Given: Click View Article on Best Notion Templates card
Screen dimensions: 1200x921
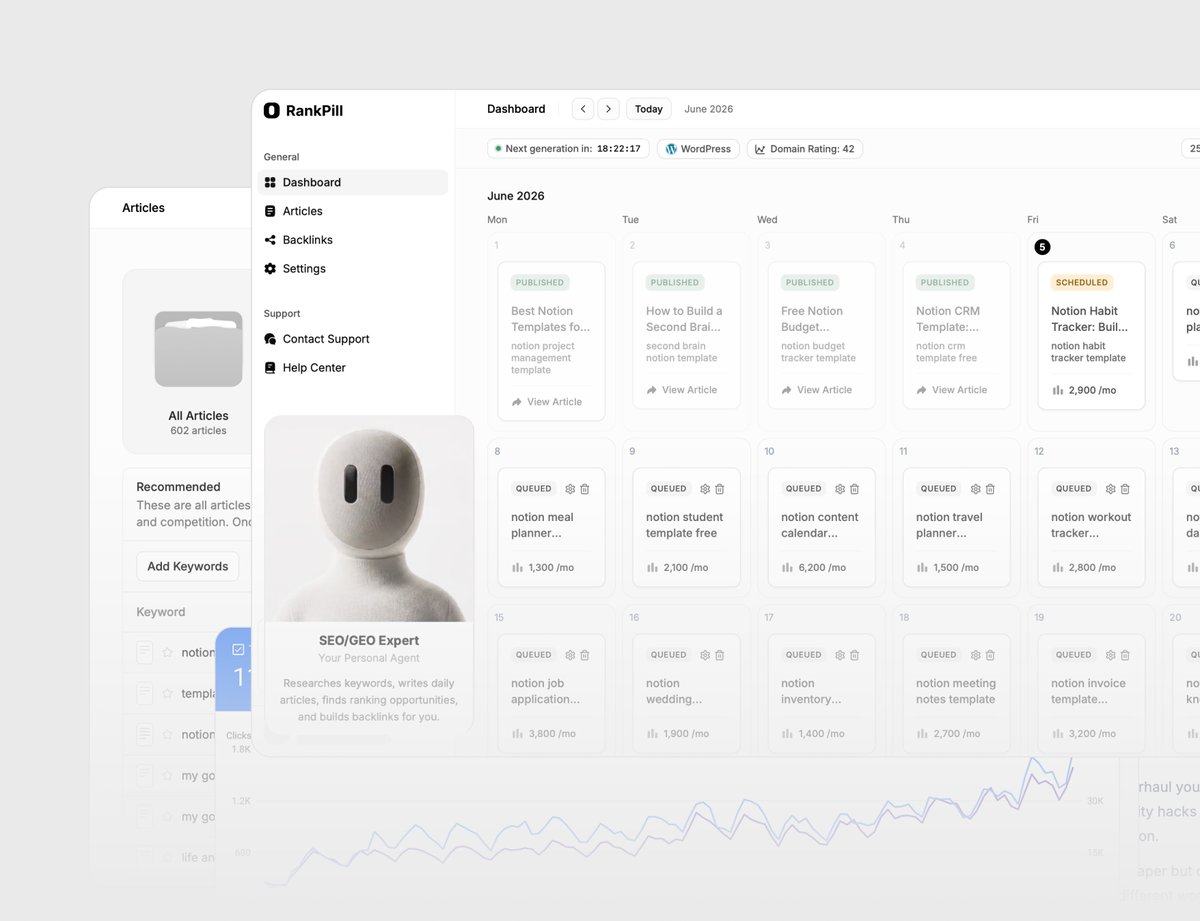Looking at the screenshot, I should tap(547, 402).
